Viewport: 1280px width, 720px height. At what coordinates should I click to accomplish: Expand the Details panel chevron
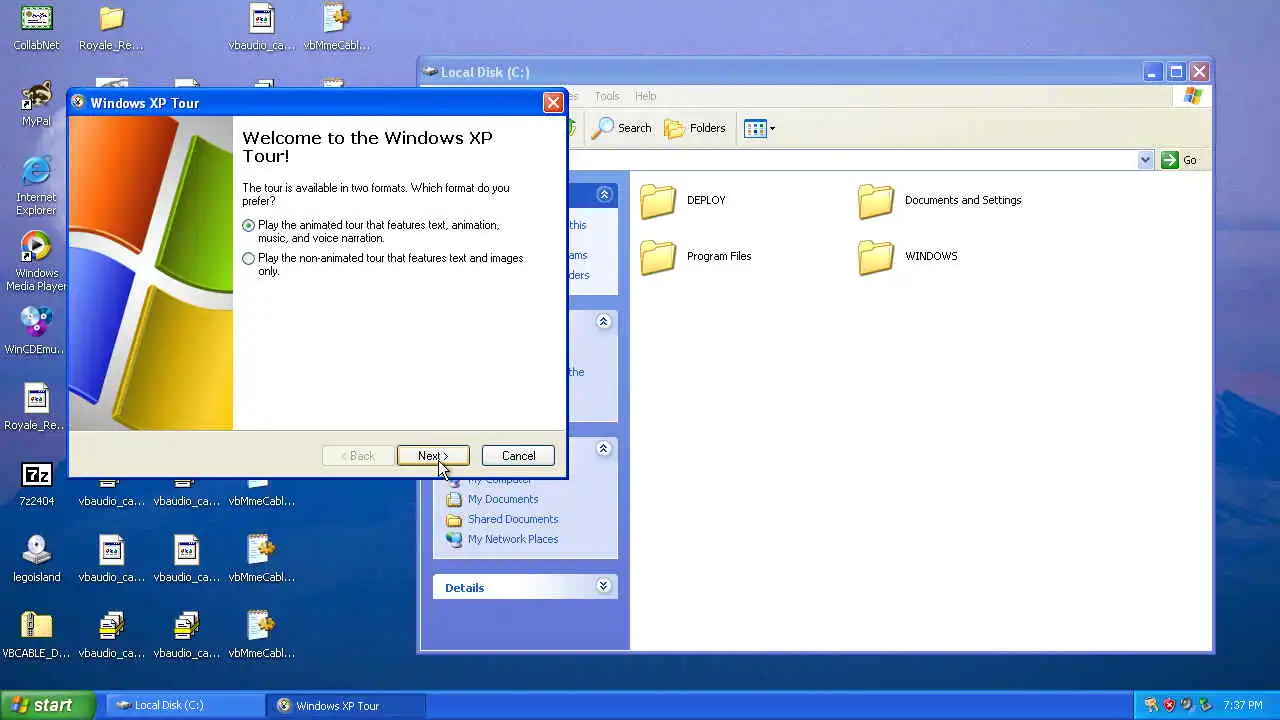pos(603,586)
